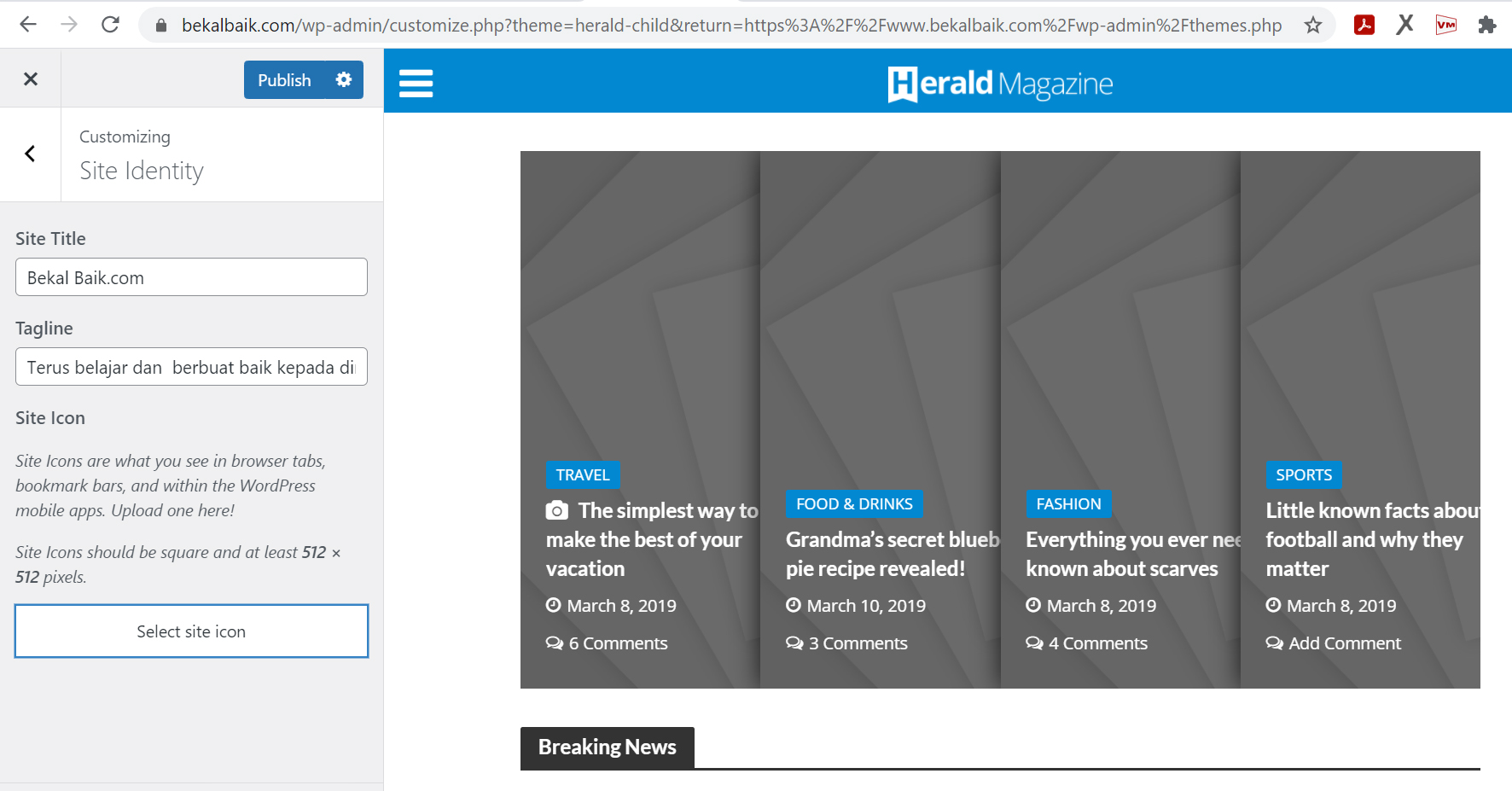
Task: Click the 'March 10, 2019' date text
Action: [866, 605]
